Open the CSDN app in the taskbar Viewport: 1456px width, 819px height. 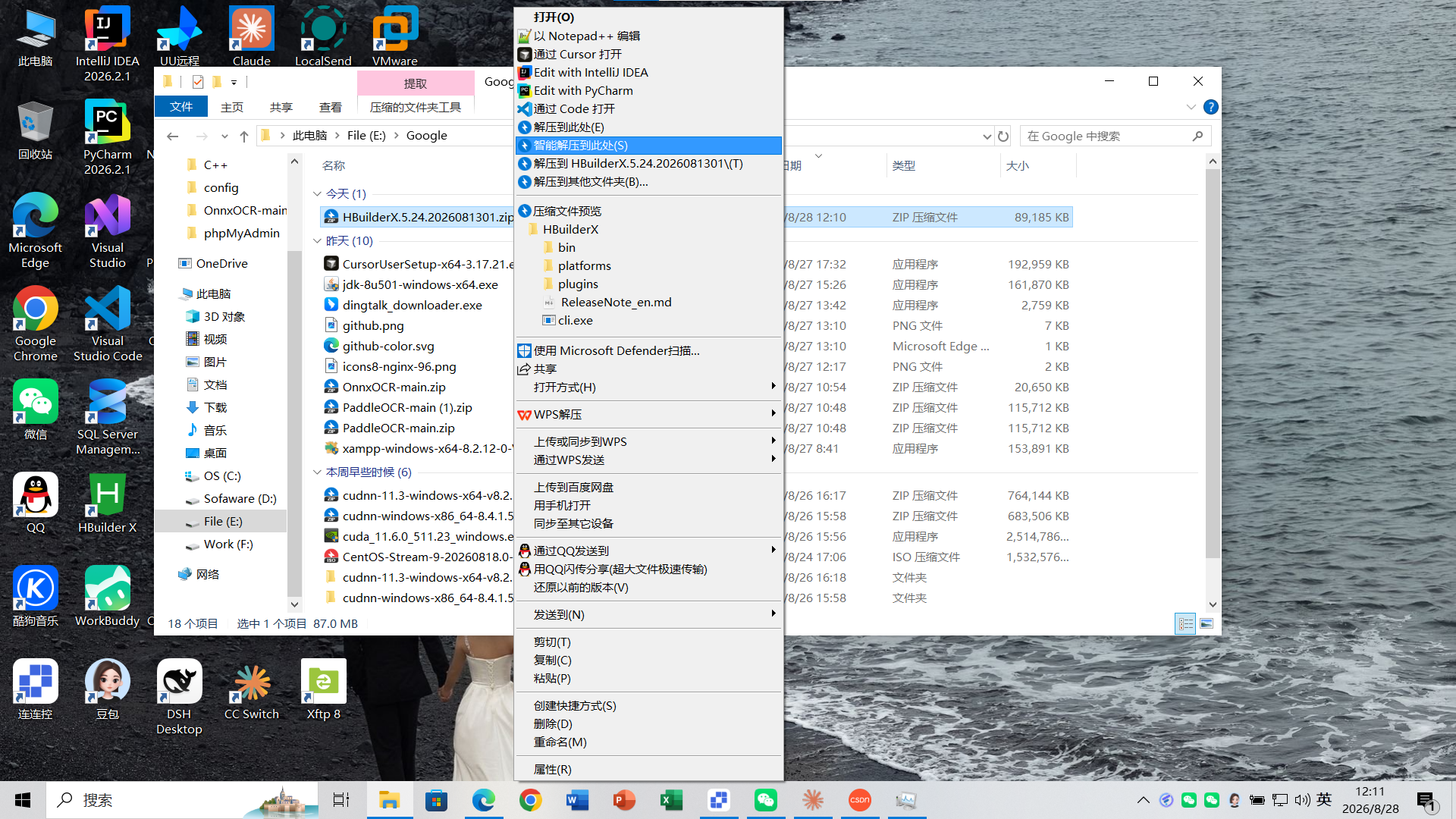[859, 800]
